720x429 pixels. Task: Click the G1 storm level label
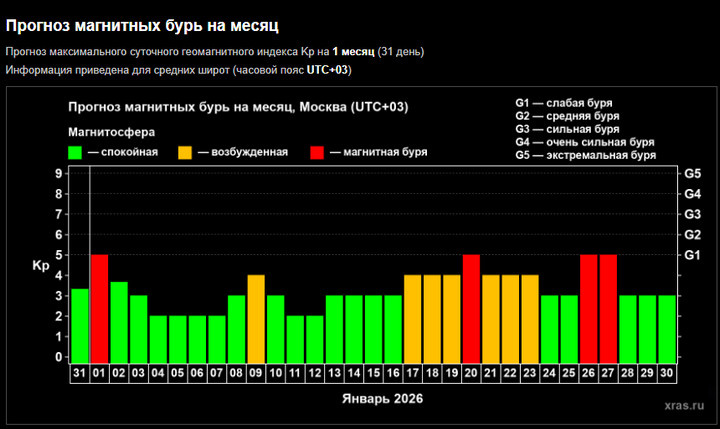coord(692,255)
